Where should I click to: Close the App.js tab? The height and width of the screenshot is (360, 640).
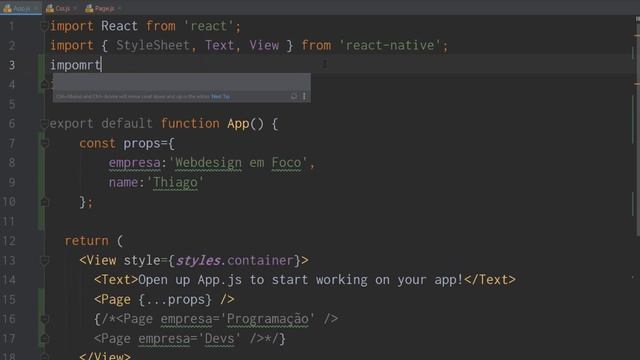[x=36, y=8]
